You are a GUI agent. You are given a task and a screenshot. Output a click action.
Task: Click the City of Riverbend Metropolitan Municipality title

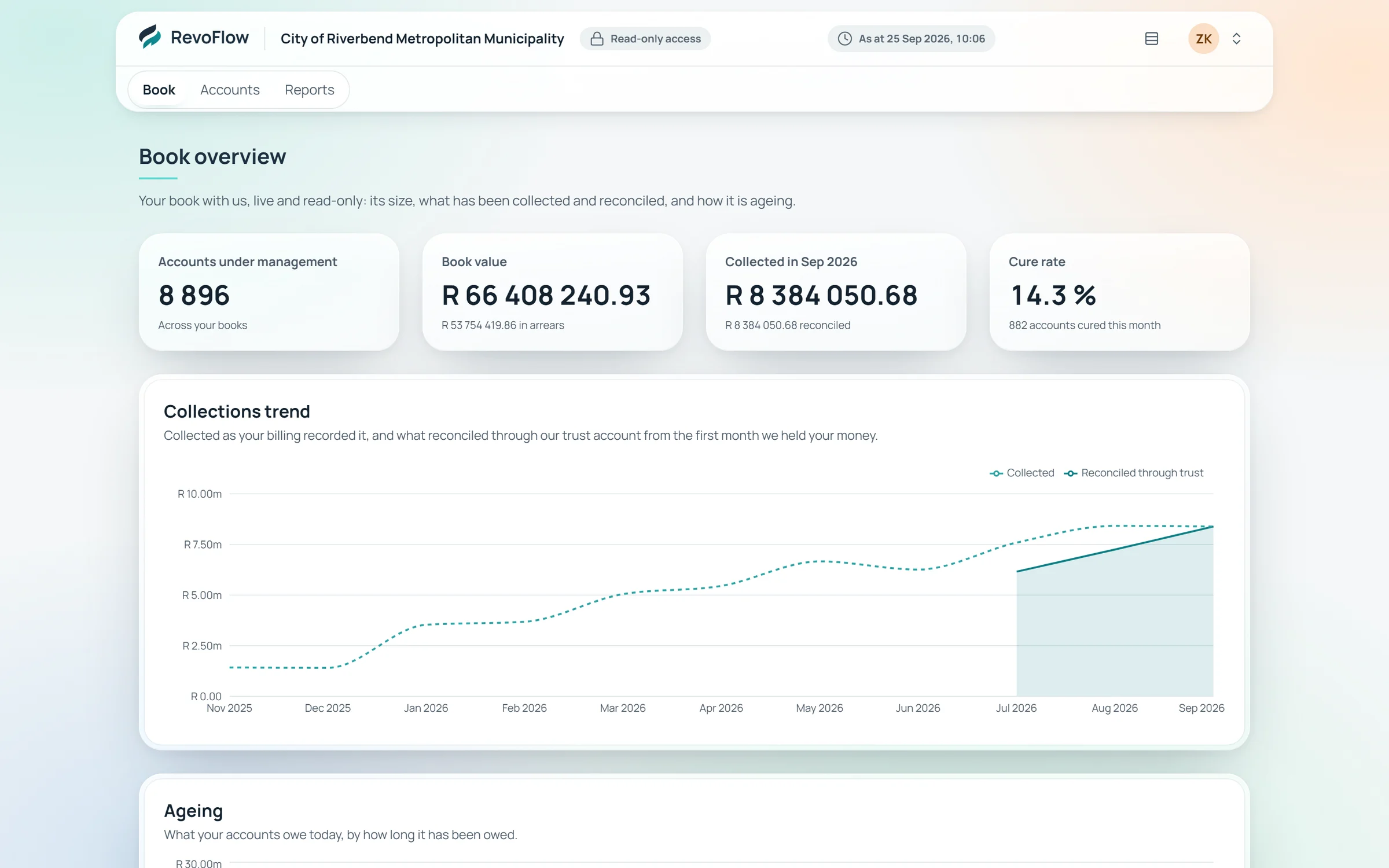pyautogui.click(x=422, y=39)
